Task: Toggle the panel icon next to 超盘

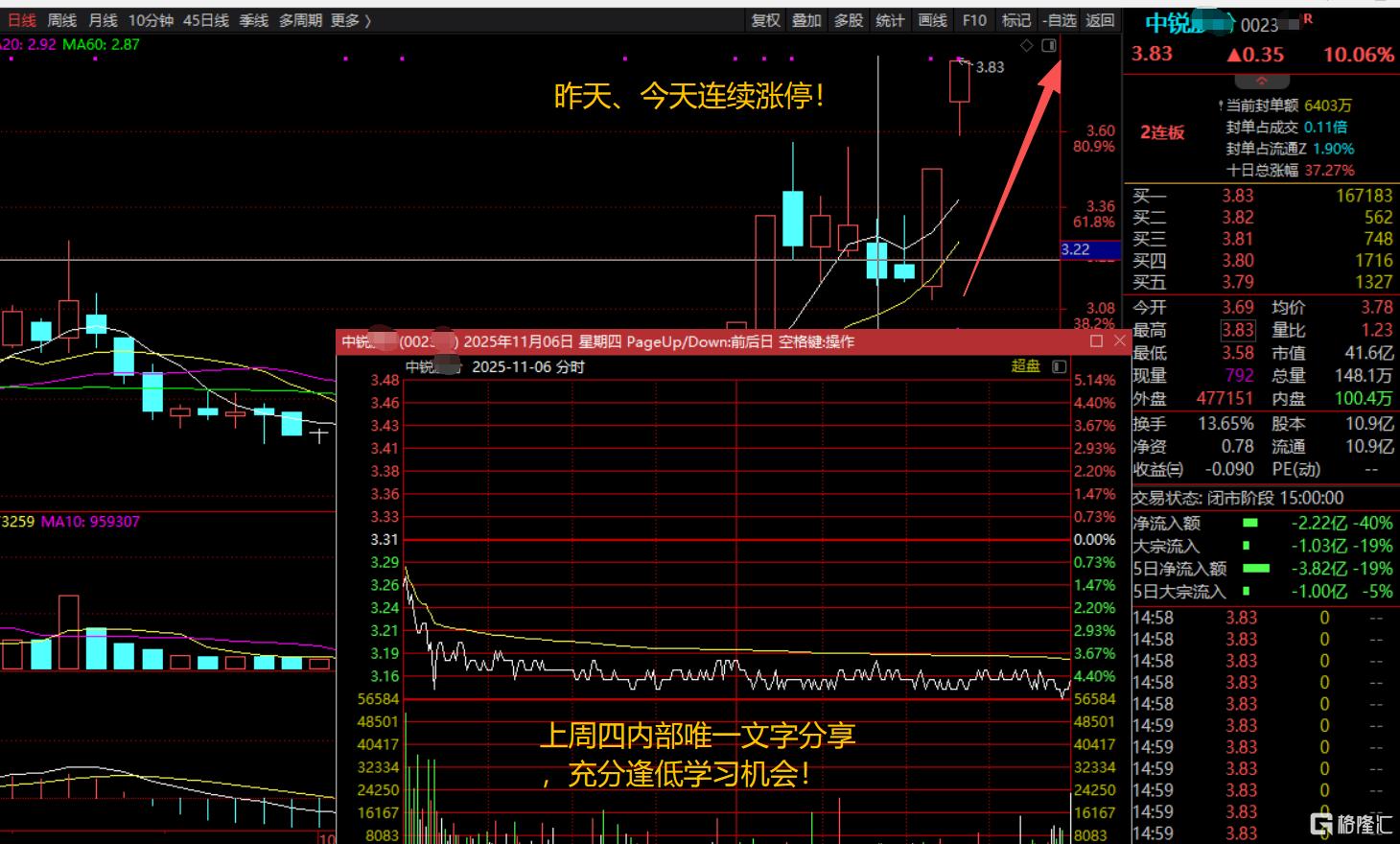Action: point(1059,366)
